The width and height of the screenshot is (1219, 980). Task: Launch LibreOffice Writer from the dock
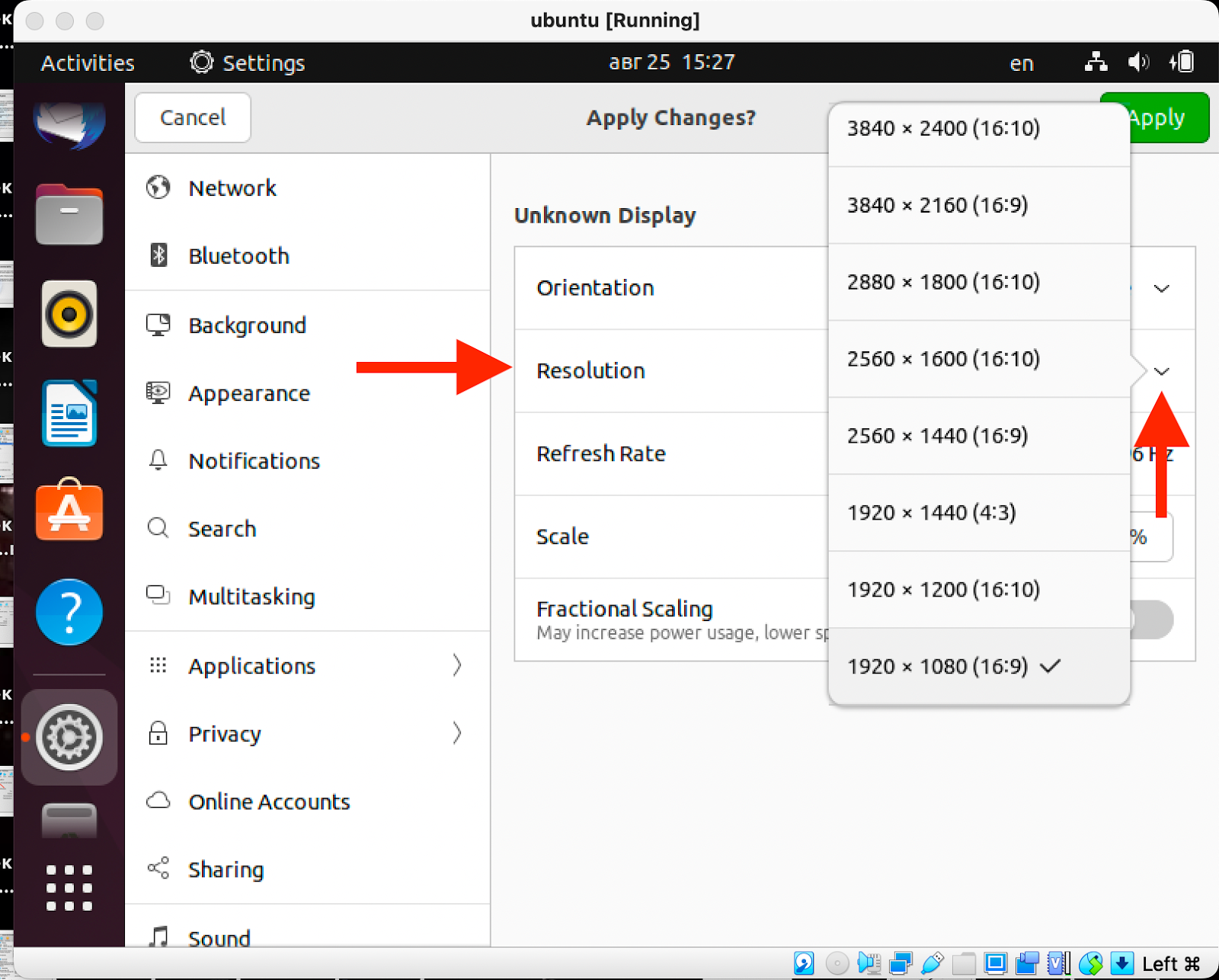69,412
